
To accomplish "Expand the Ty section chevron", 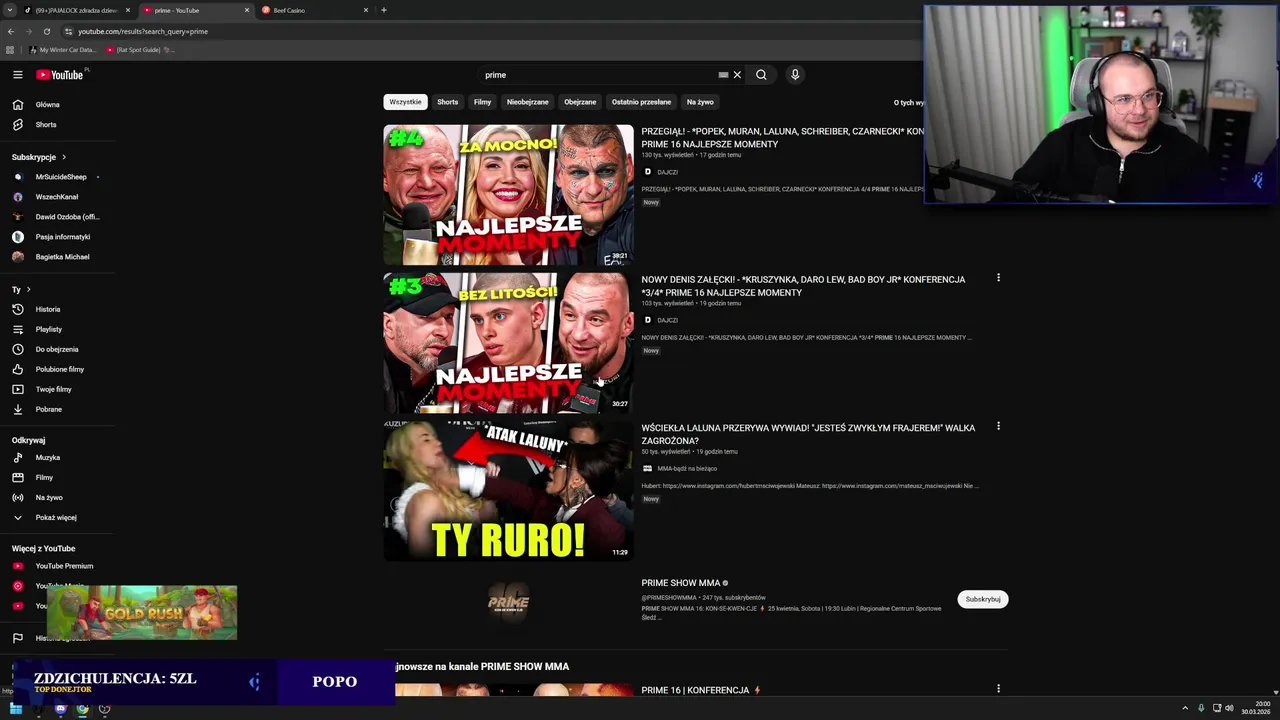I will [x=28, y=290].
